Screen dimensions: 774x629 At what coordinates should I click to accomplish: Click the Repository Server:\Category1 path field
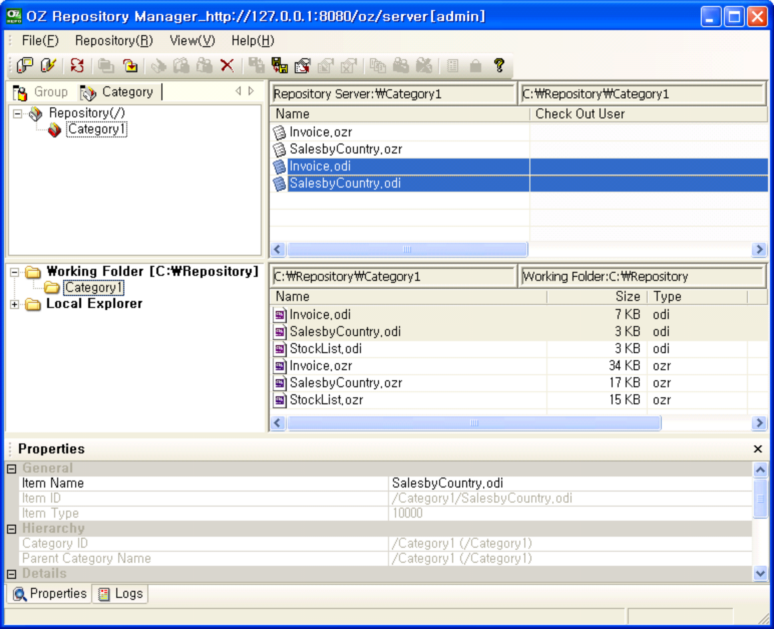click(x=393, y=94)
